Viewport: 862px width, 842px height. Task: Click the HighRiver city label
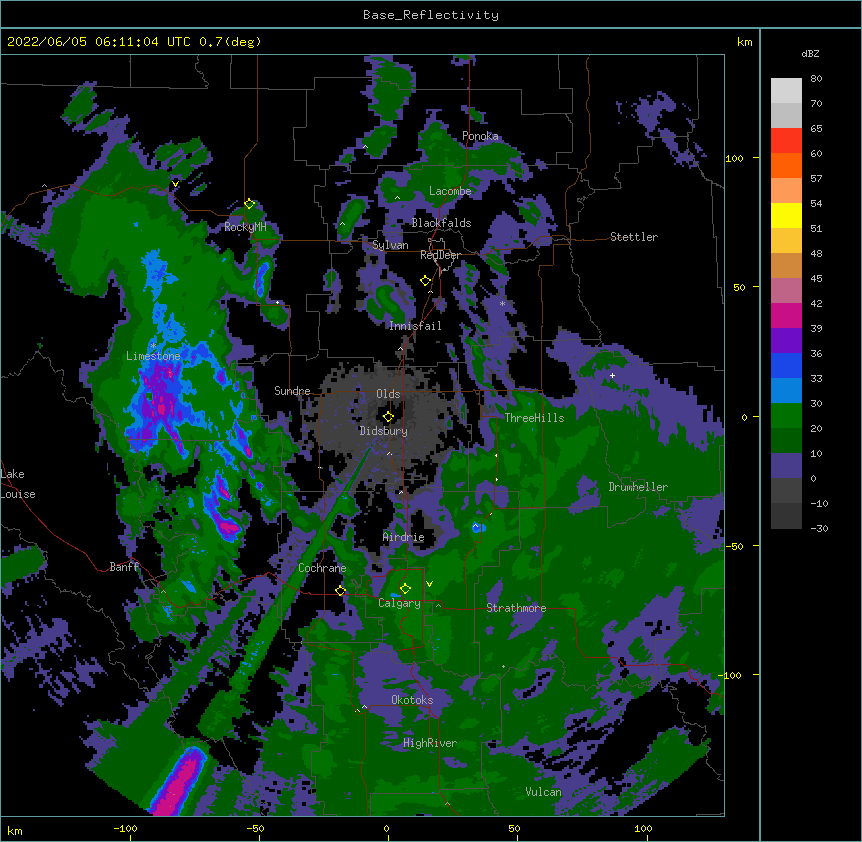click(430, 743)
